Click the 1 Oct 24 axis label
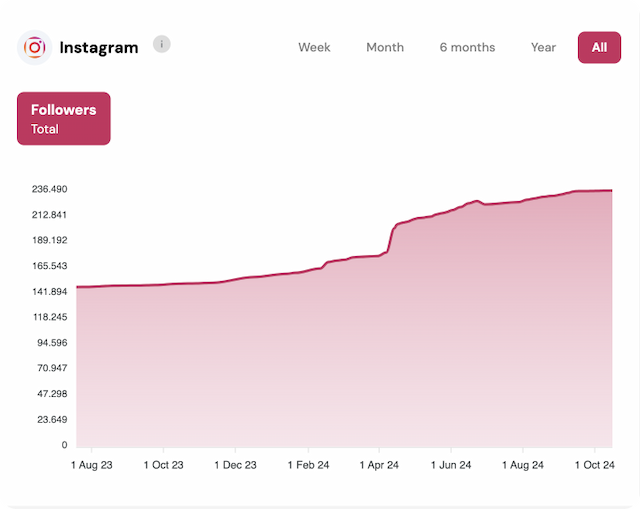This screenshot has height=509, width=640. point(595,465)
